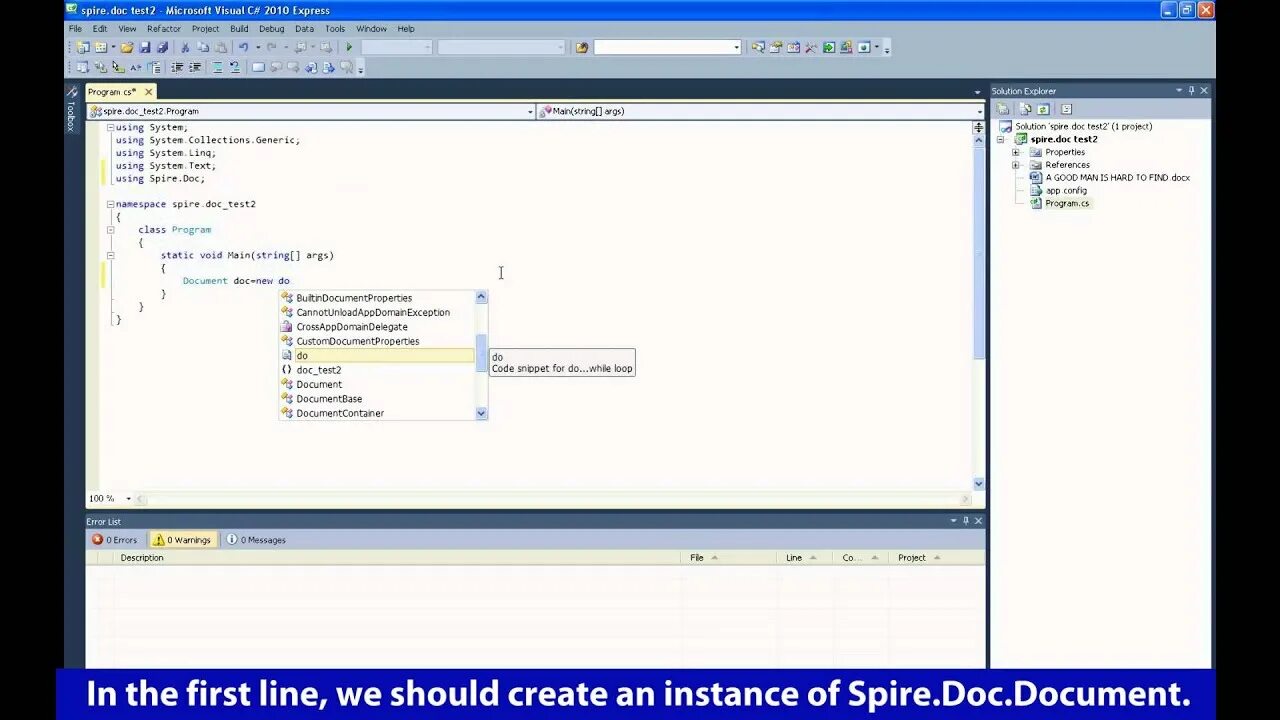The image size is (1280, 720).
Task: Click the Open File toolbar icon
Action: point(127,47)
